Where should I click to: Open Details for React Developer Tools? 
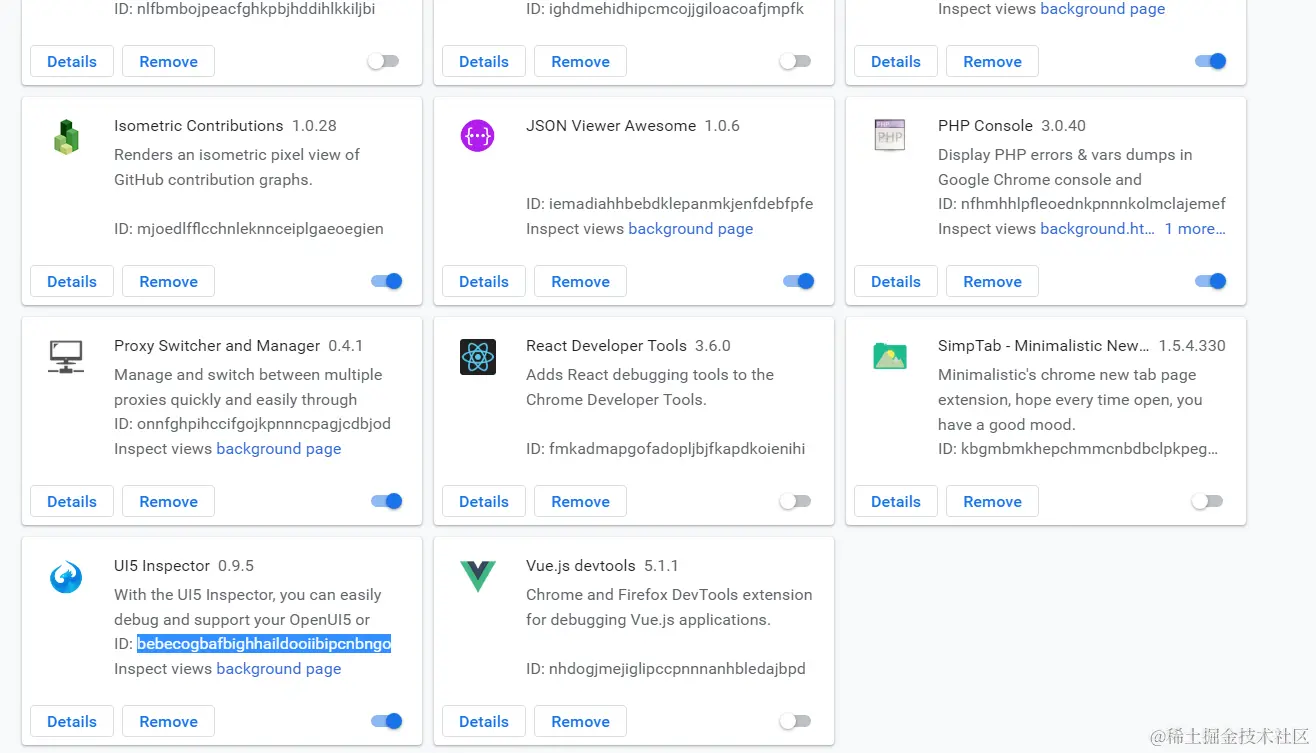click(484, 501)
